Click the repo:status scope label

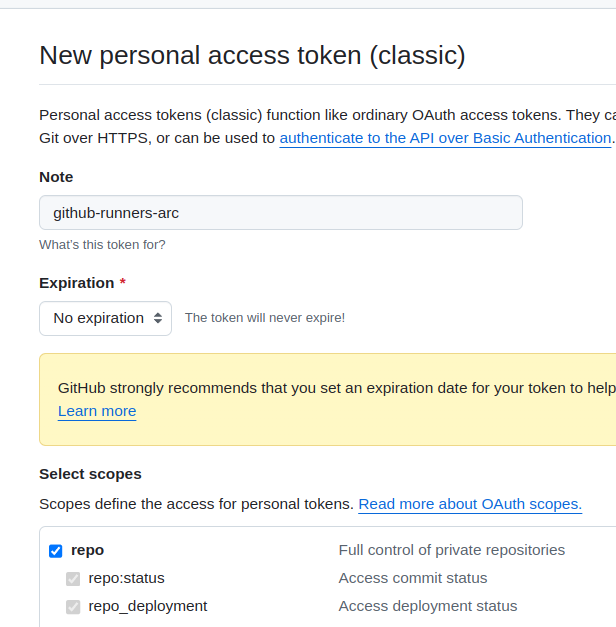126,578
